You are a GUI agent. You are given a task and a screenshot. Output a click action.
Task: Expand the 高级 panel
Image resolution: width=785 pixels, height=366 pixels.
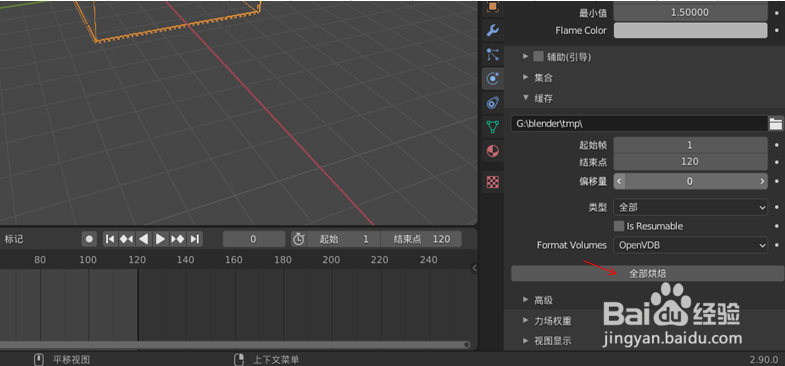526,299
